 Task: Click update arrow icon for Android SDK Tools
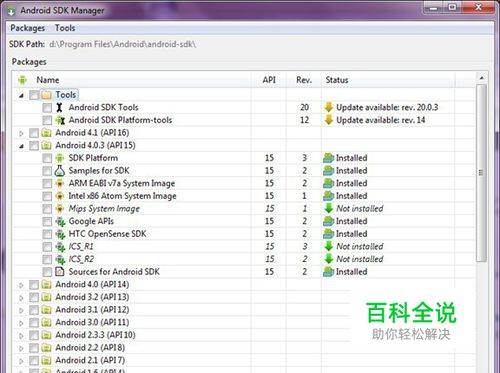click(329, 107)
